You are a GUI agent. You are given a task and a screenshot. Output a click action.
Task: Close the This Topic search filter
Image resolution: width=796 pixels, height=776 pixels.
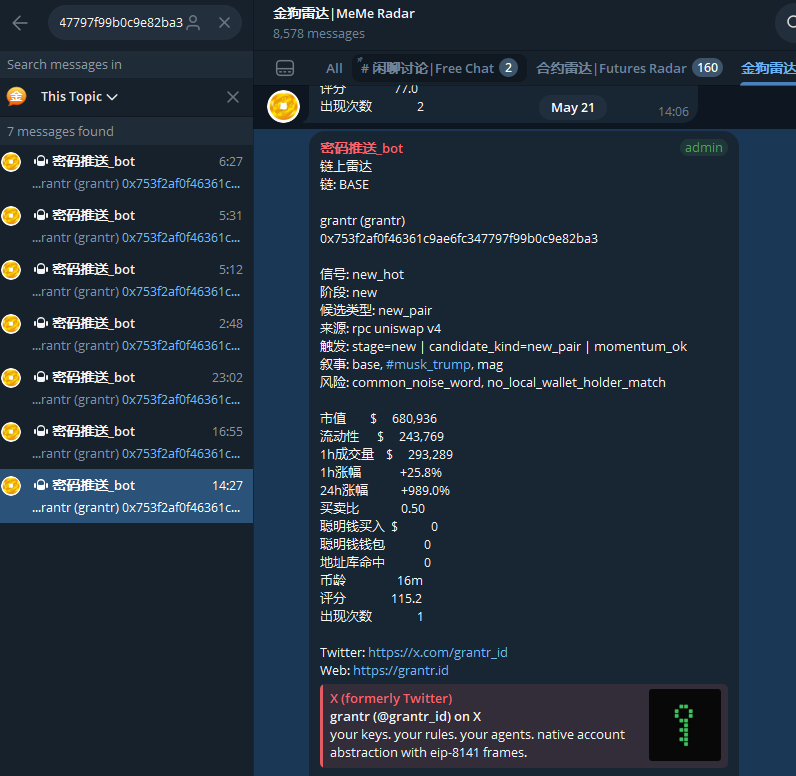coord(233,97)
